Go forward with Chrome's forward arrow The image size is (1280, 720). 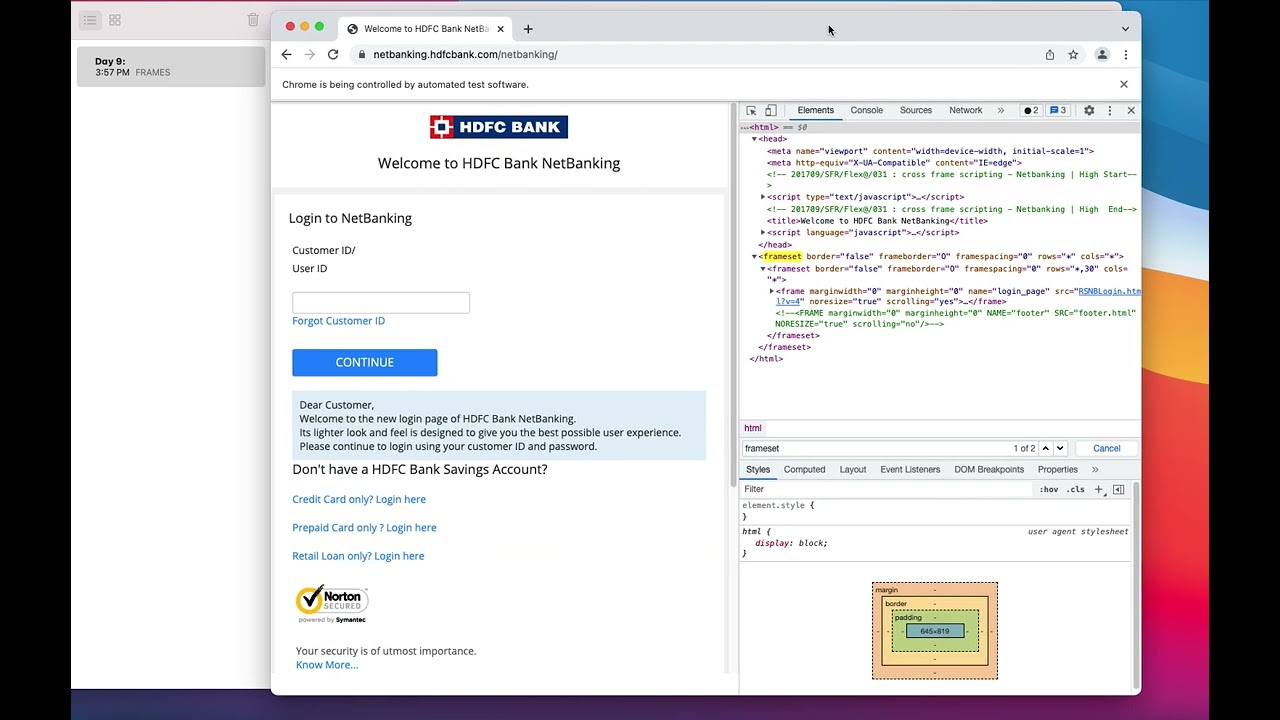(x=309, y=55)
